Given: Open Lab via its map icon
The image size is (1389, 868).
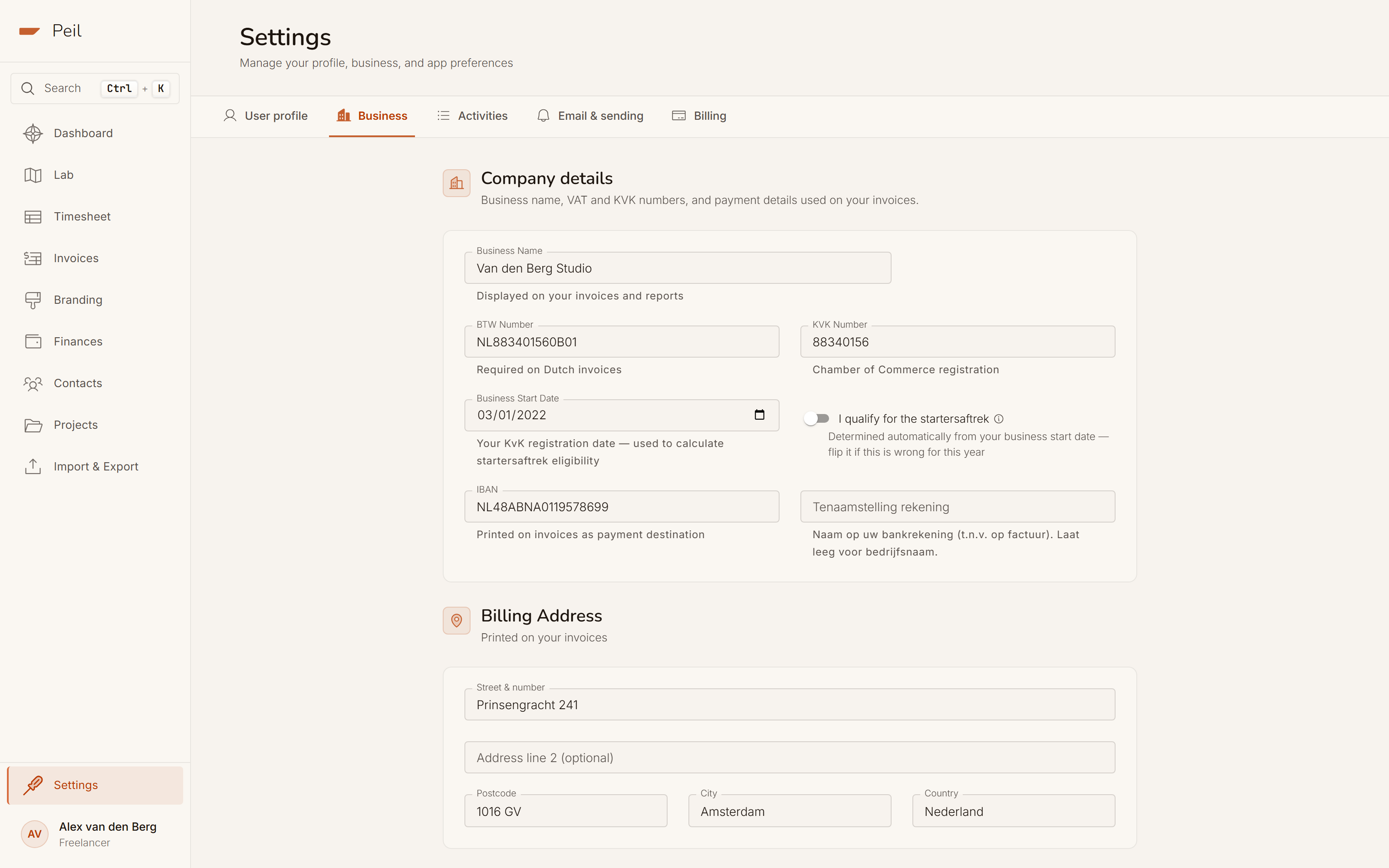Looking at the screenshot, I should point(33,175).
